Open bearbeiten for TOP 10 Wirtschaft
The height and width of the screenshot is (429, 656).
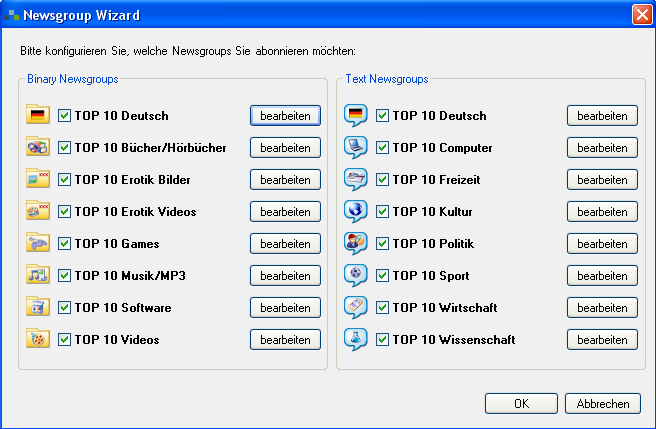coord(602,308)
